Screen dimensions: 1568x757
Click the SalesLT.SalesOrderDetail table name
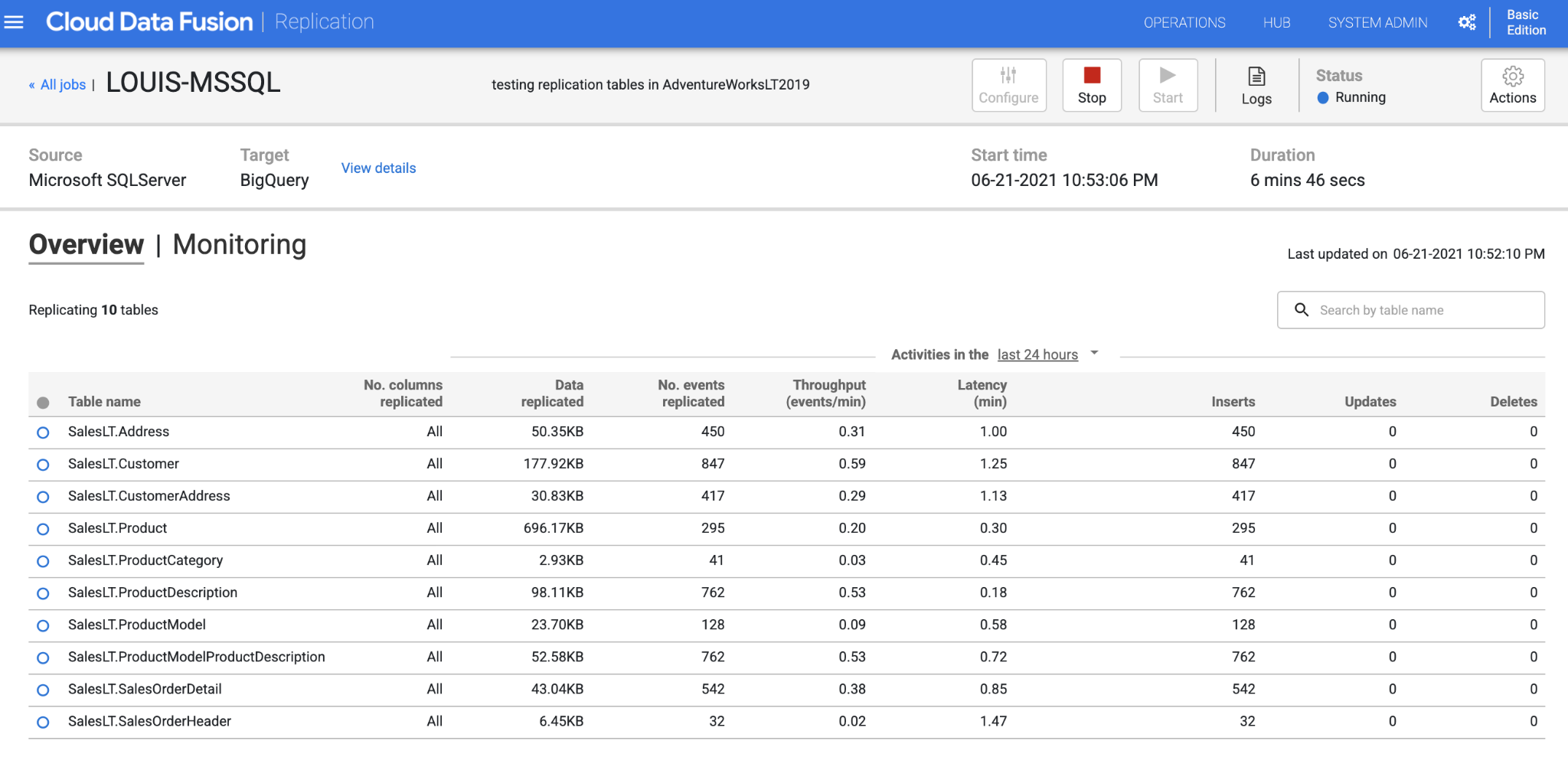click(x=145, y=689)
